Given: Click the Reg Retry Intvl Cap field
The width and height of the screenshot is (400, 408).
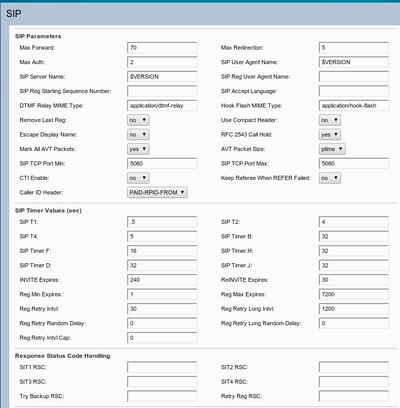Looking at the screenshot, I should (162, 338).
